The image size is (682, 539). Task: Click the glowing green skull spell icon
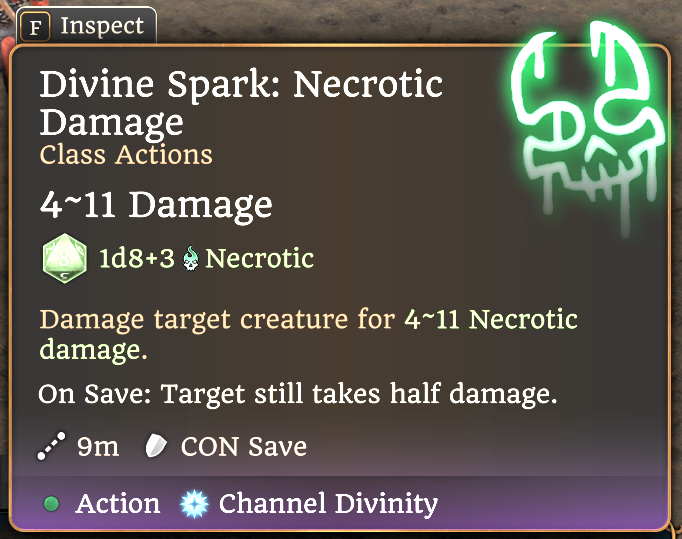[x=588, y=126]
